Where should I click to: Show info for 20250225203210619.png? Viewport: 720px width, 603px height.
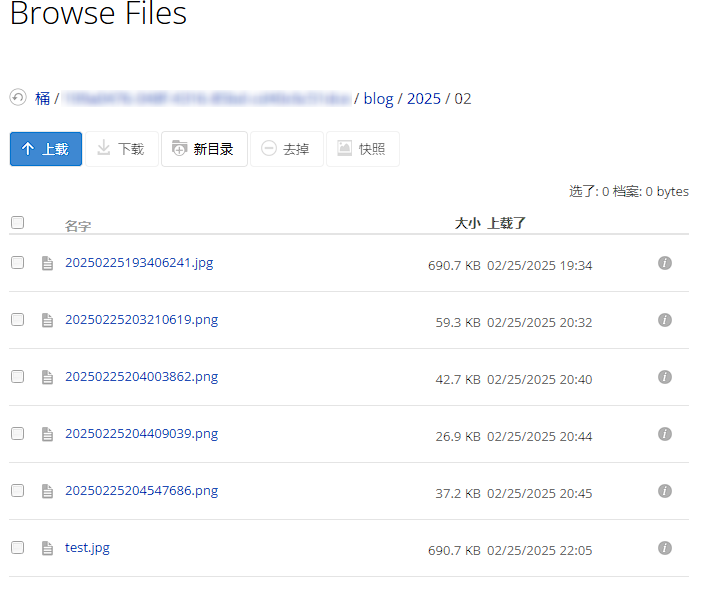click(665, 320)
